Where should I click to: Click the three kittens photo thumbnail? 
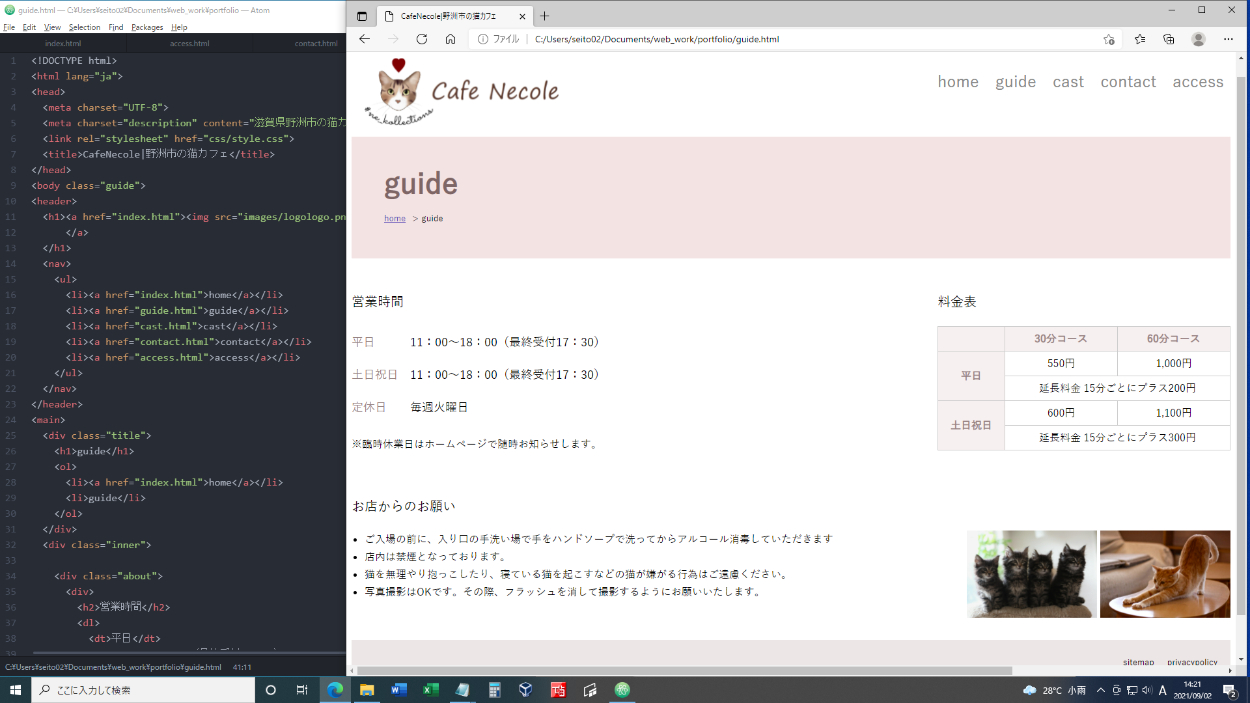click(x=1031, y=573)
